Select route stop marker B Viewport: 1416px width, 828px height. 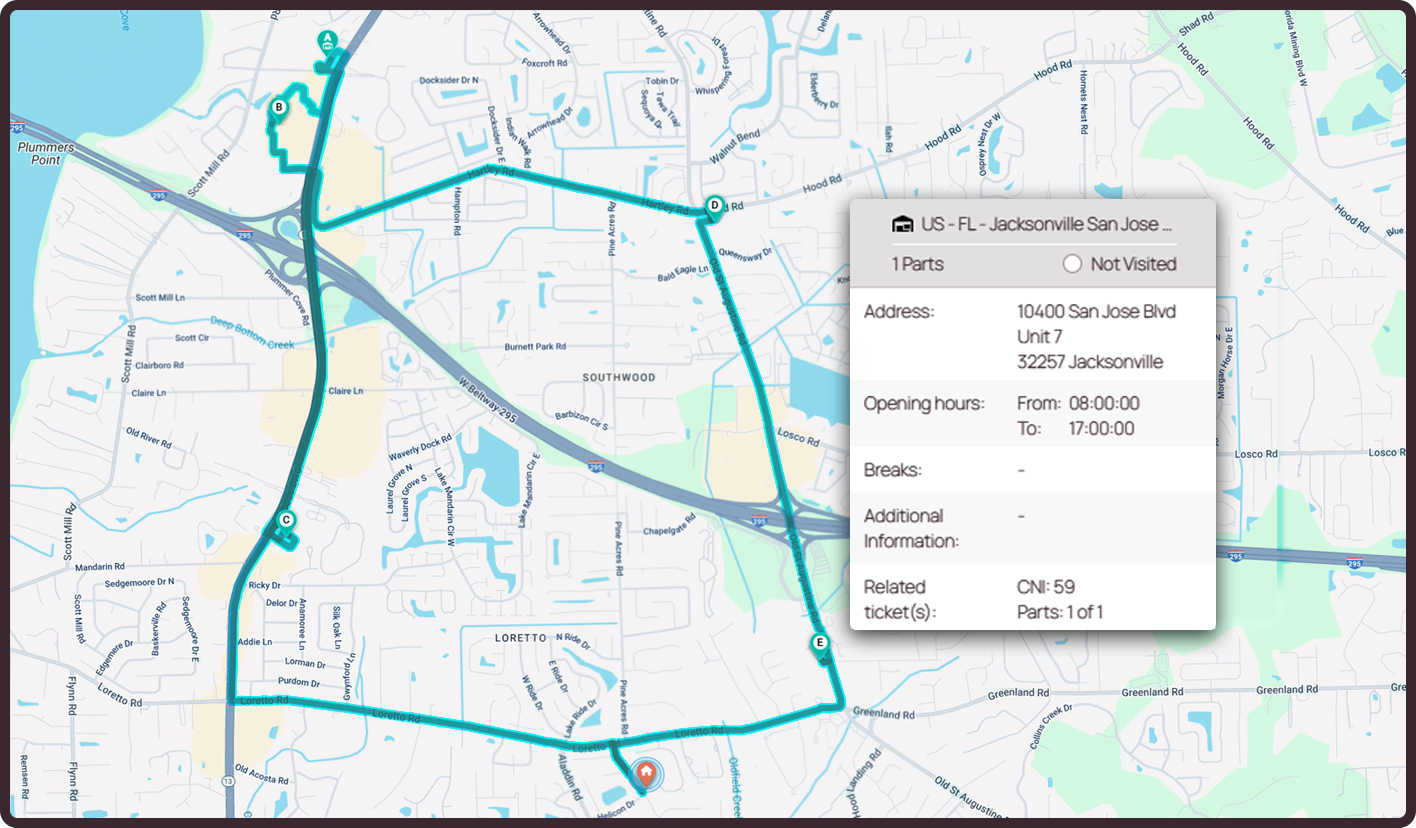coord(279,107)
